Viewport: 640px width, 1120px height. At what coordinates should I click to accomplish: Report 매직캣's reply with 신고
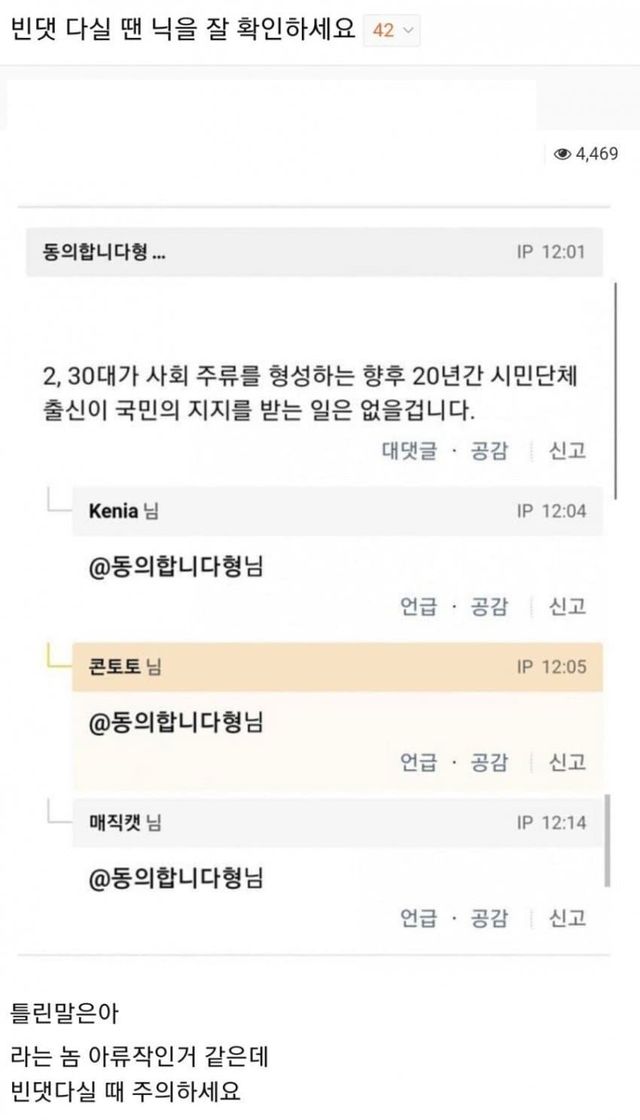[x=567, y=918]
